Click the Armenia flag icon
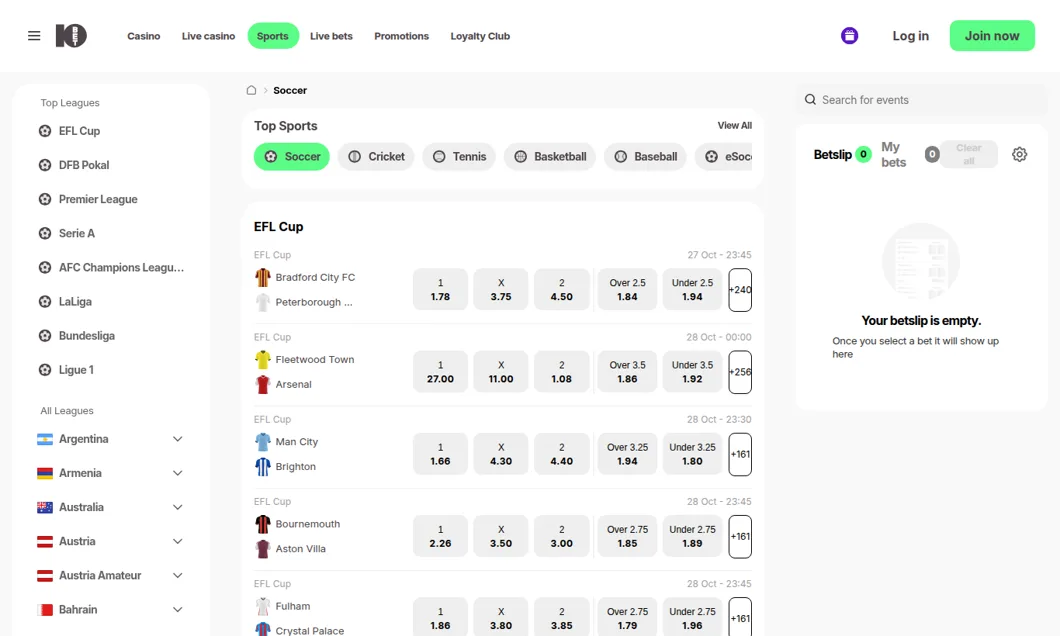 point(45,473)
